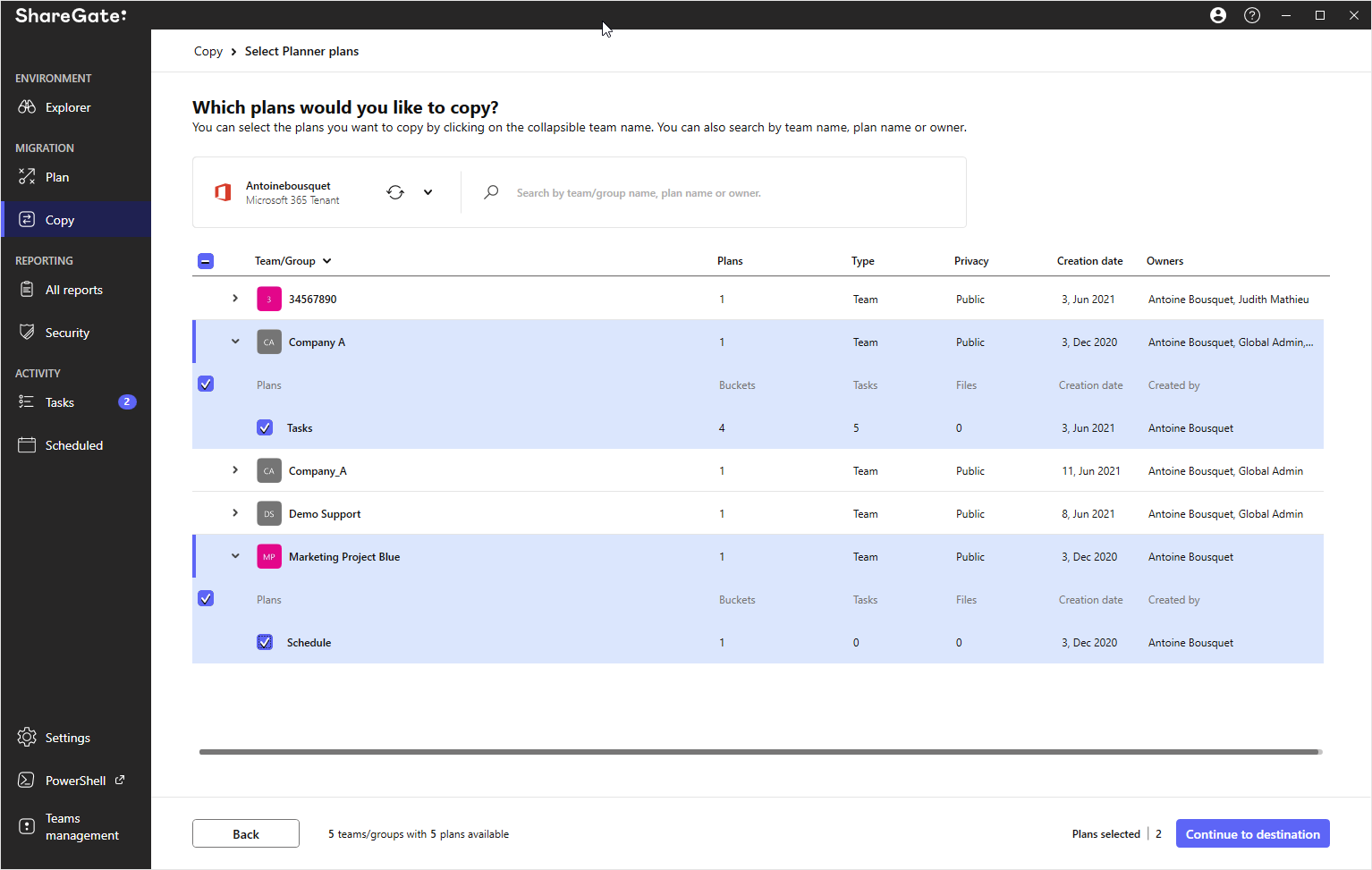Click the Demo Support DS avatar
1372x870 pixels.
coord(269,513)
